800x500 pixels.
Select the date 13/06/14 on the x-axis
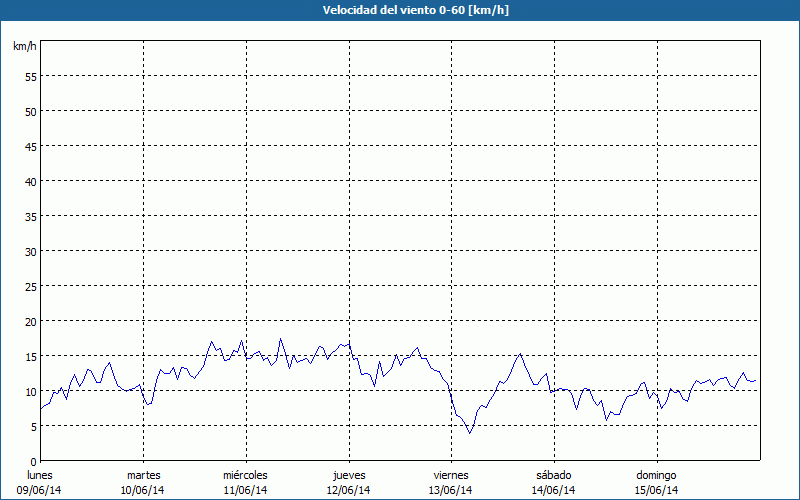tap(451, 490)
